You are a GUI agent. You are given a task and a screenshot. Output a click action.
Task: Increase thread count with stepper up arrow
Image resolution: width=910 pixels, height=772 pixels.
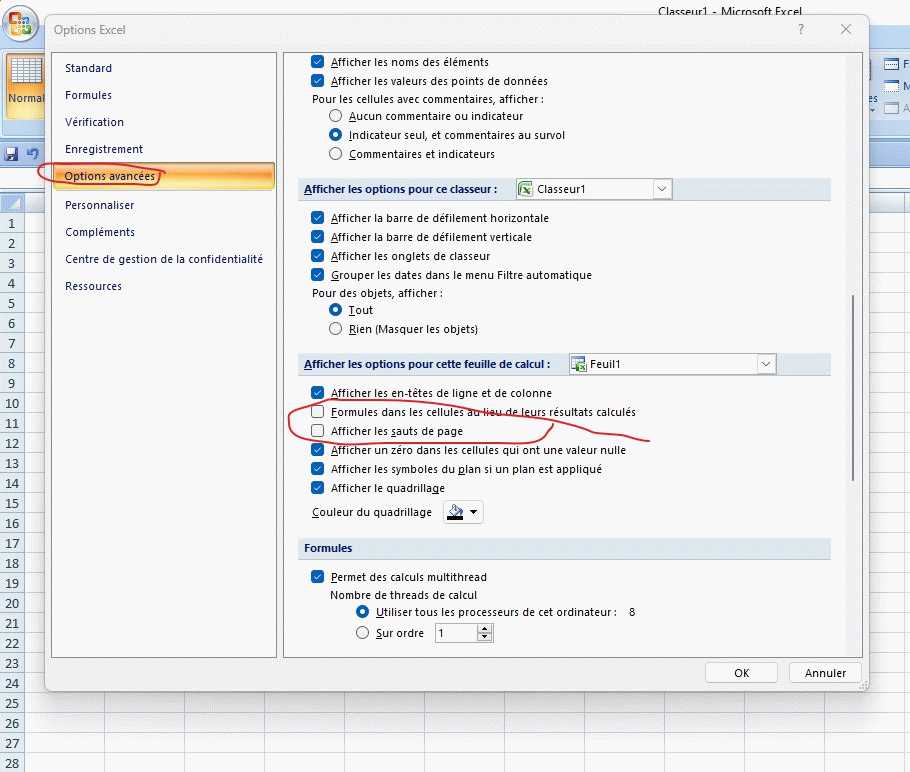click(x=485, y=629)
